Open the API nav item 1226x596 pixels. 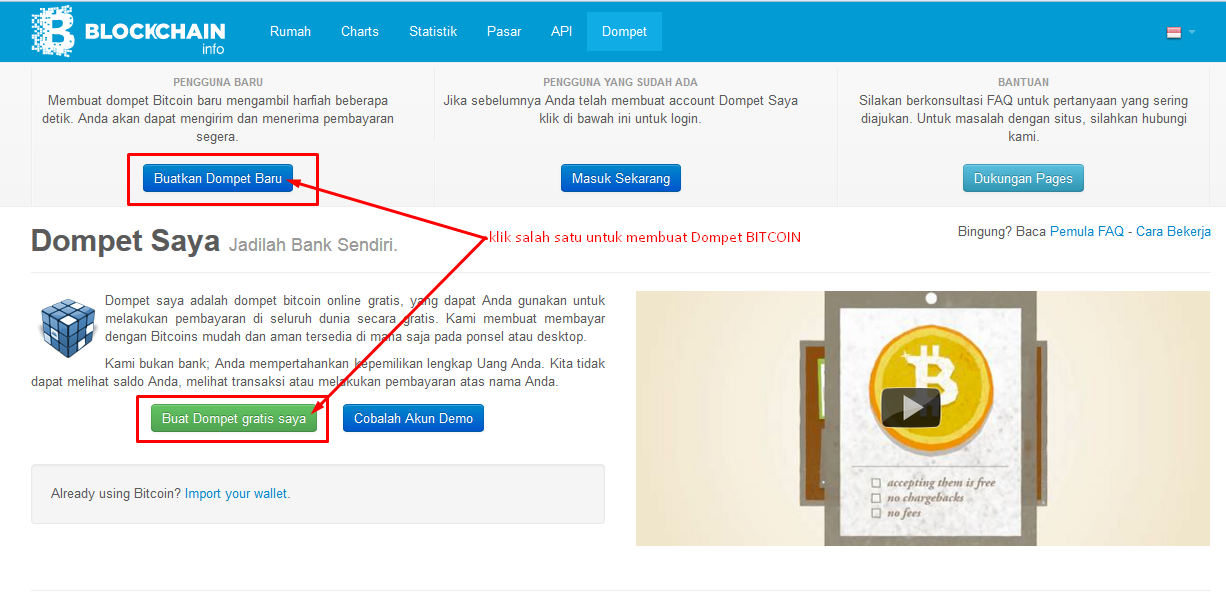(561, 31)
